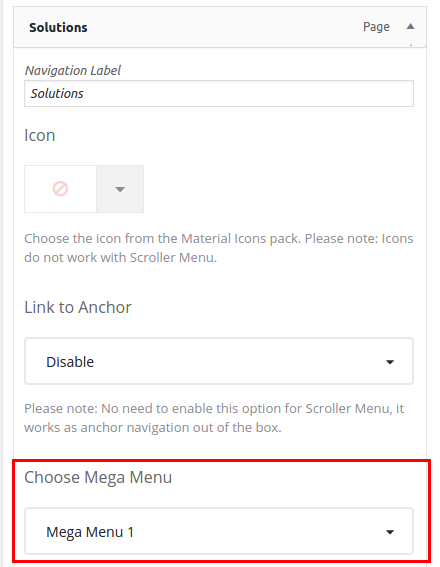This screenshot has height=567, width=440.
Task: Click the Mega Menu 1 selected value text
Action: [x=90, y=532]
